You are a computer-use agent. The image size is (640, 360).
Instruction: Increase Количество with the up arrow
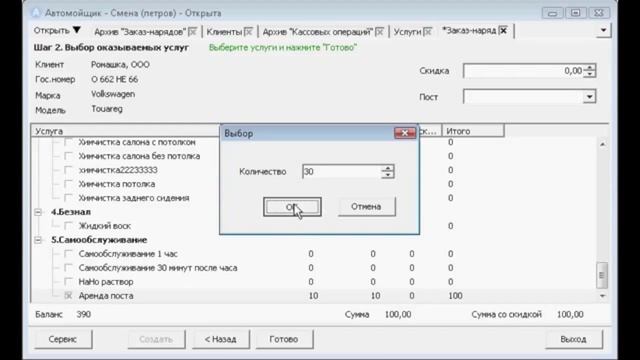click(x=388, y=168)
